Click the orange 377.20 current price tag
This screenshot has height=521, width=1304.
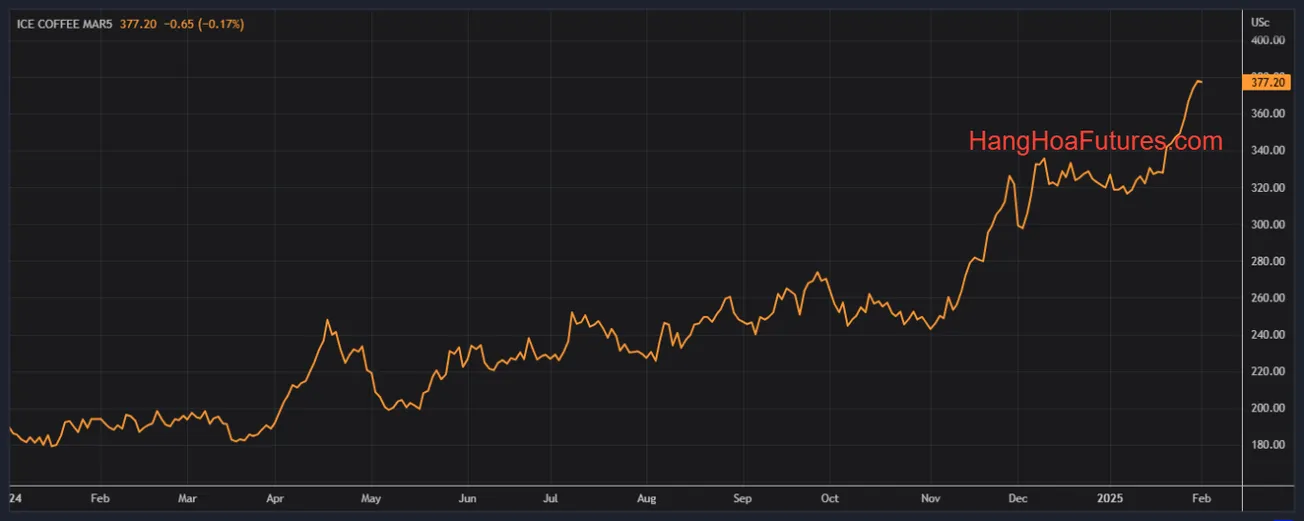pyautogui.click(x=1267, y=82)
